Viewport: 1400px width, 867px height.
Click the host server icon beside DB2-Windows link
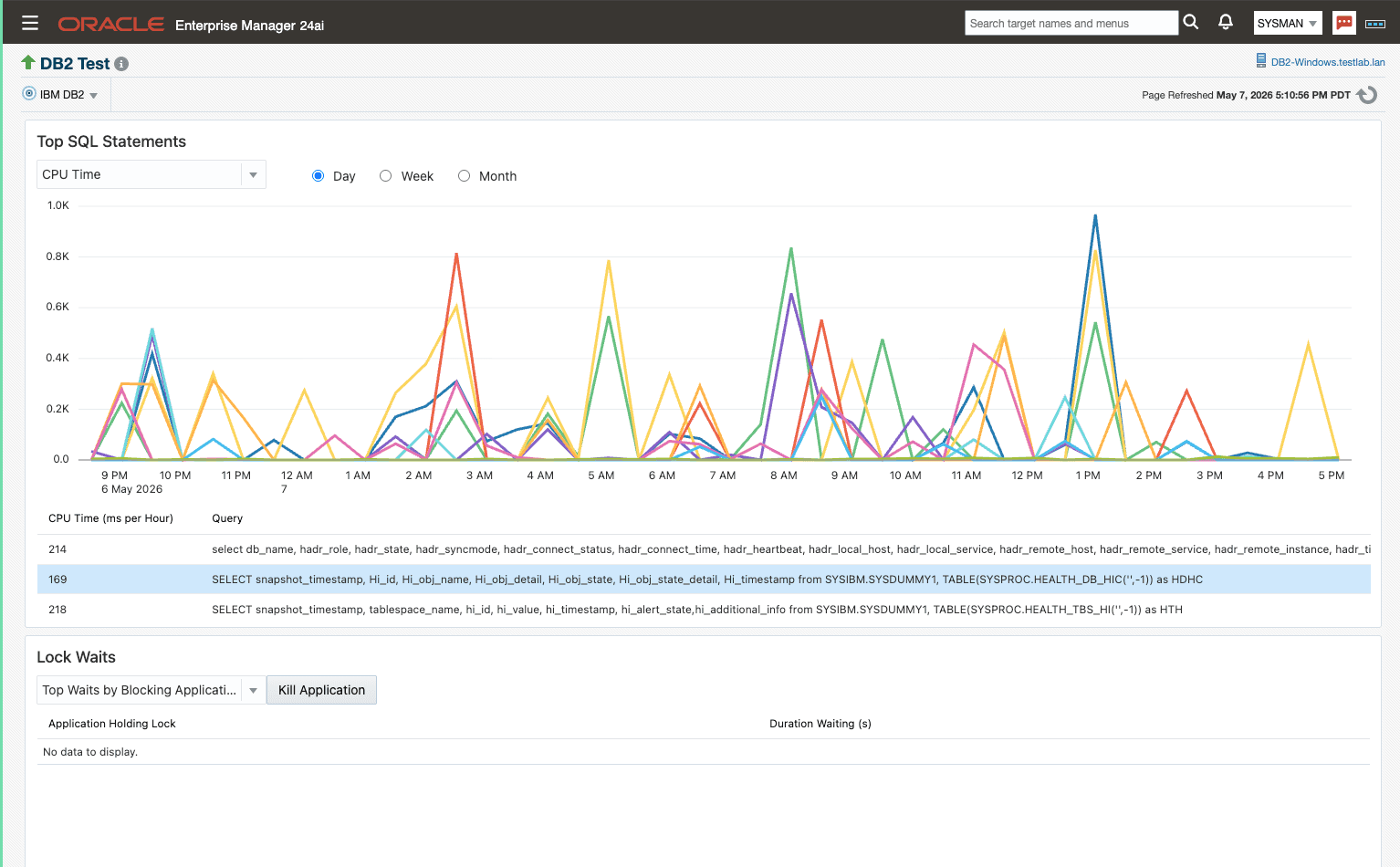(x=1261, y=61)
